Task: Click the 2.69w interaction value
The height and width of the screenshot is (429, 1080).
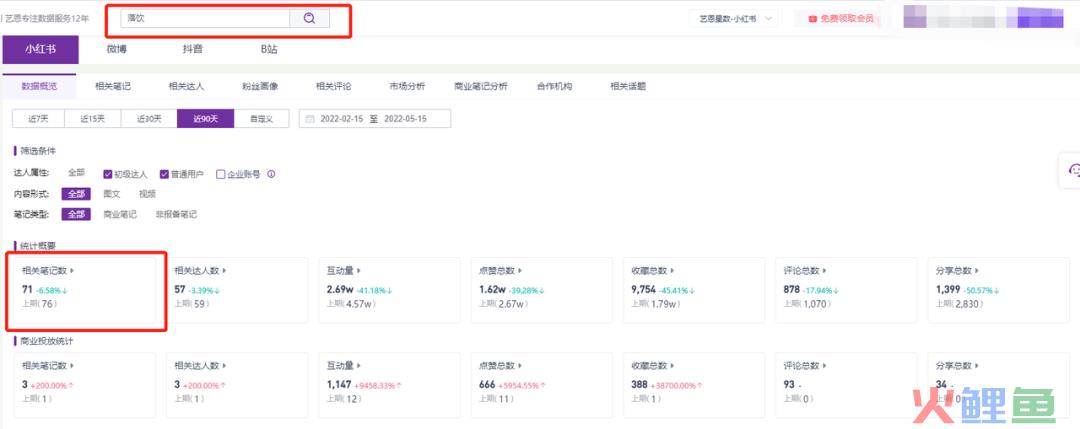Action: tap(340, 290)
